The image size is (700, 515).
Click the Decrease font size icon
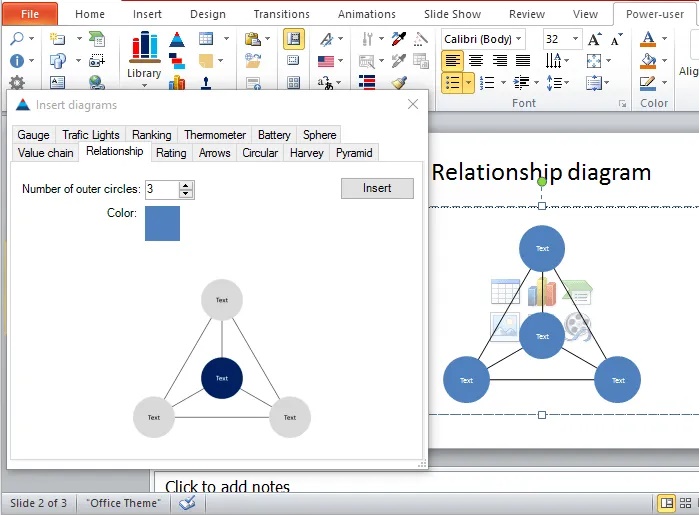coord(616,39)
